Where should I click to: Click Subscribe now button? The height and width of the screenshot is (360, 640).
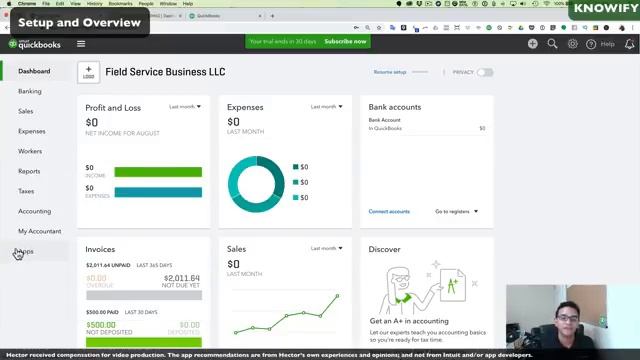(345, 42)
